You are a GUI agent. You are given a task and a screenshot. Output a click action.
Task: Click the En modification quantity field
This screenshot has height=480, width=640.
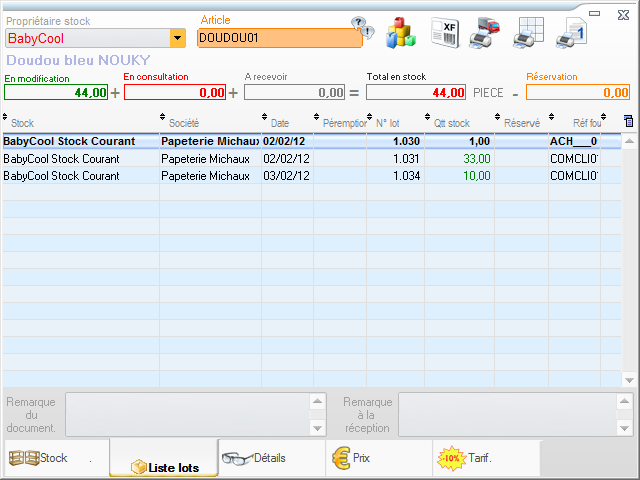tap(56, 92)
